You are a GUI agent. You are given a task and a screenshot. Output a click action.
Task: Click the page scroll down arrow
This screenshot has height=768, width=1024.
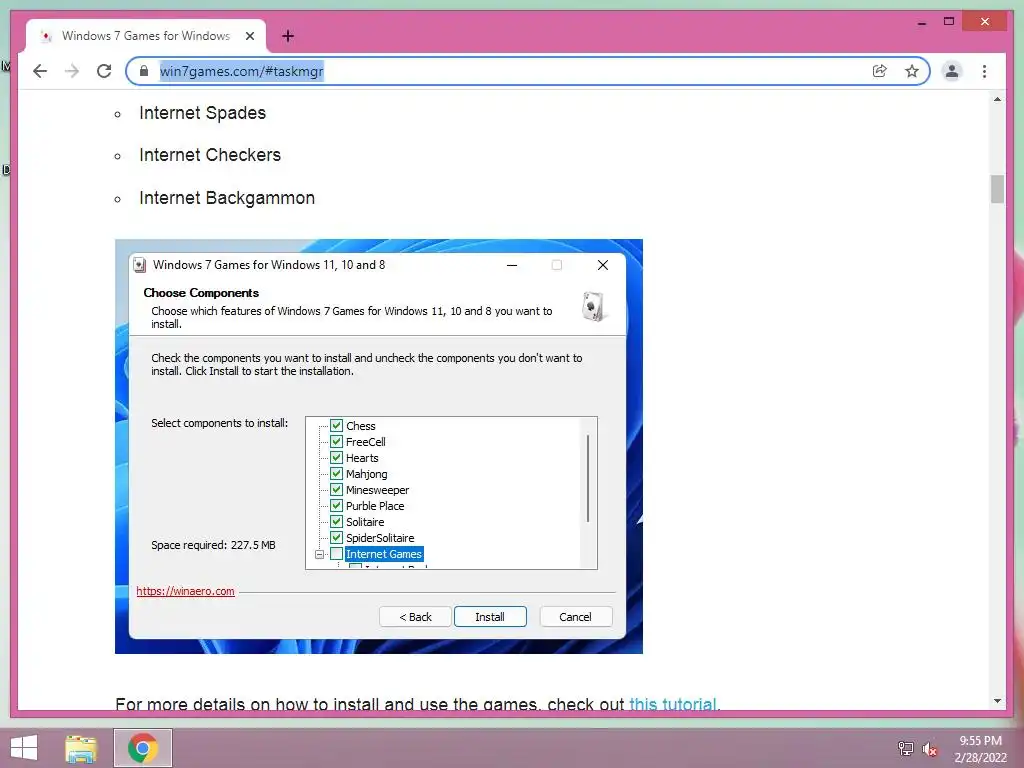tap(997, 701)
